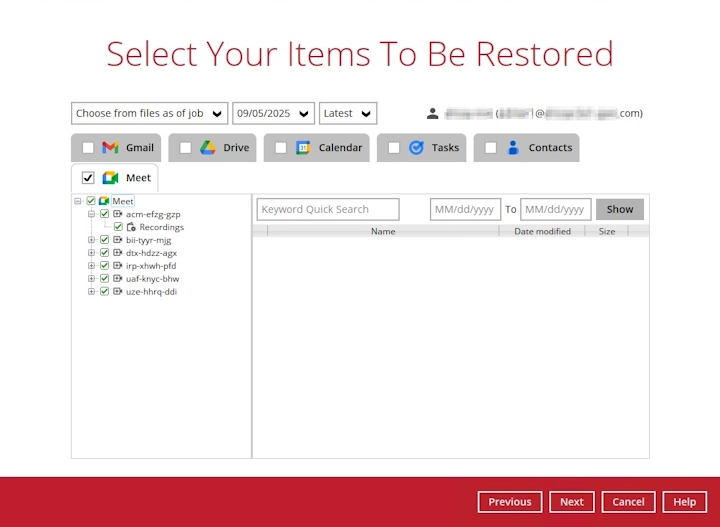Open the 09/05/2025 date dropdown
720x527 pixels.
(273, 114)
